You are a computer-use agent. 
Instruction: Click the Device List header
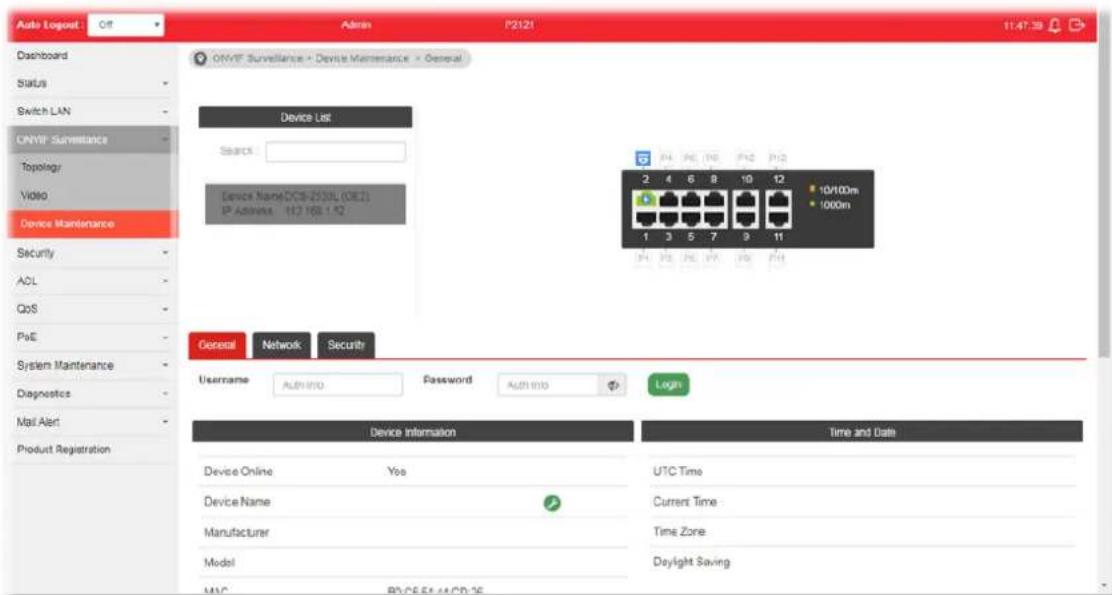click(306, 117)
